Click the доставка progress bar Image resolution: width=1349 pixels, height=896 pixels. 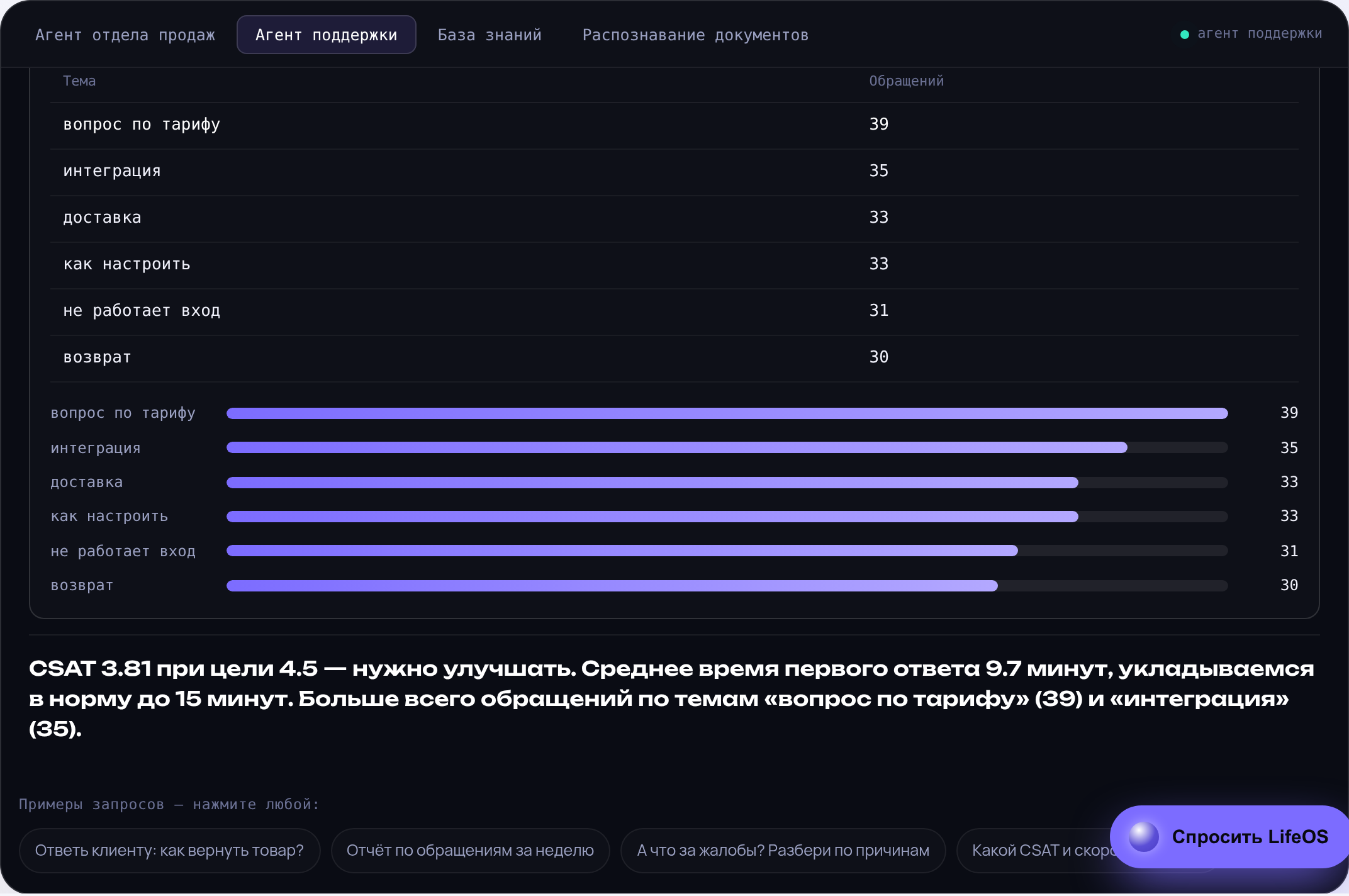(x=727, y=483)
